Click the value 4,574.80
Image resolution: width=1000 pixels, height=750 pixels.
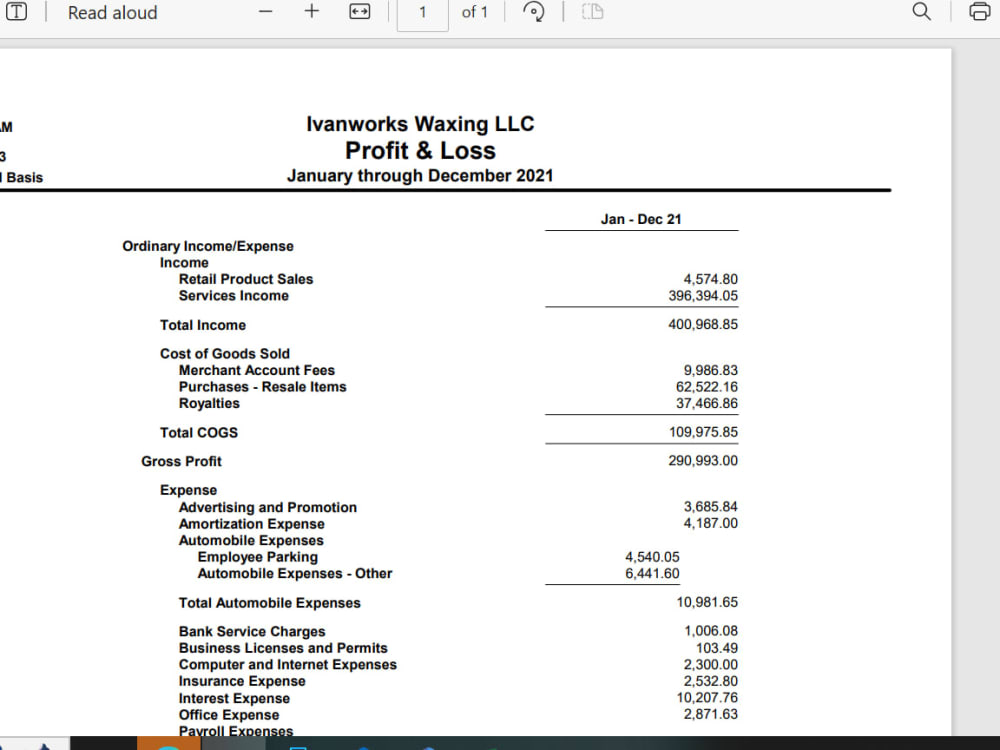pyautogui.click(x=710, y=279)
